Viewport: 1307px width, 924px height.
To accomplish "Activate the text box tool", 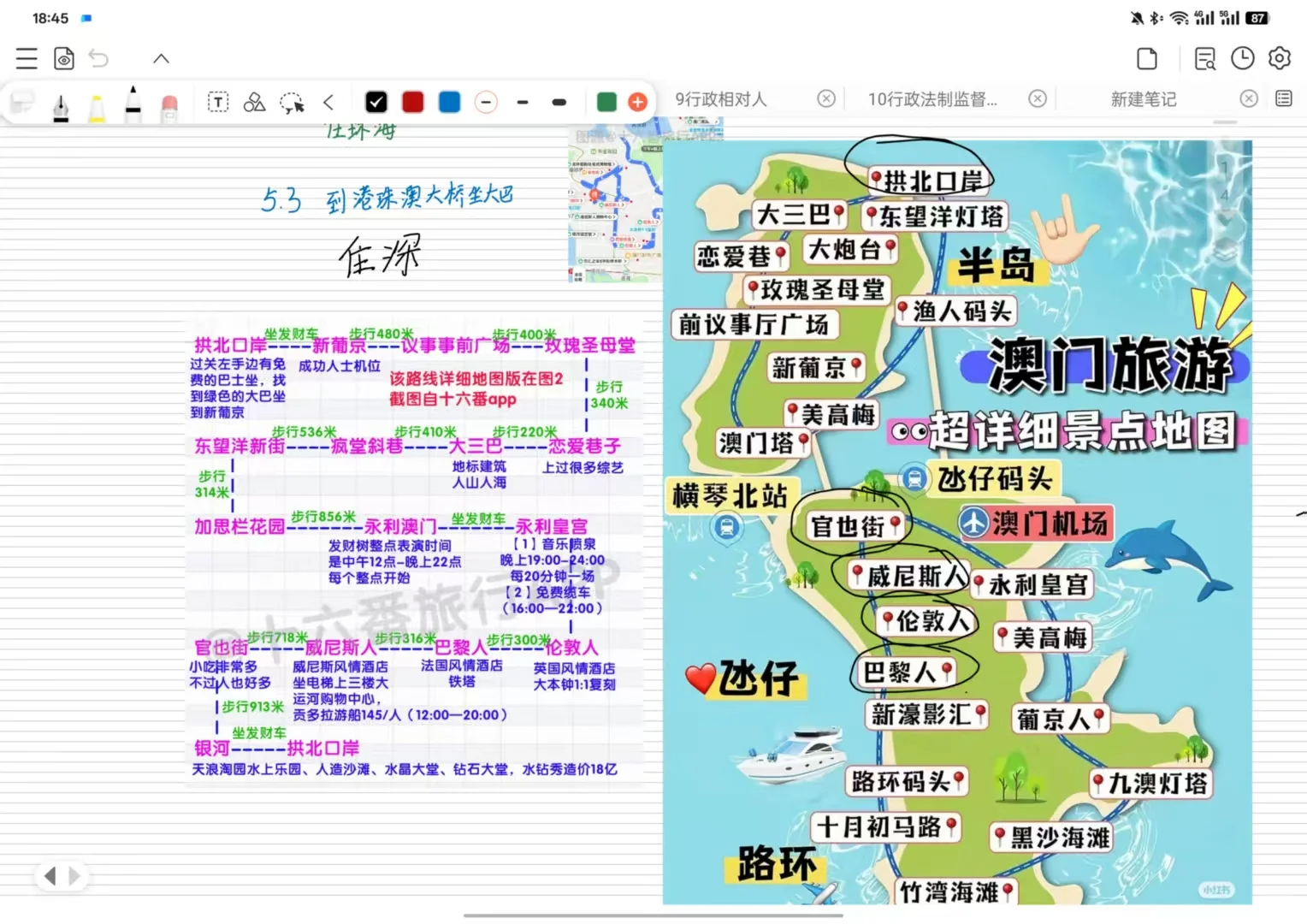I will [x=218, y=102].
